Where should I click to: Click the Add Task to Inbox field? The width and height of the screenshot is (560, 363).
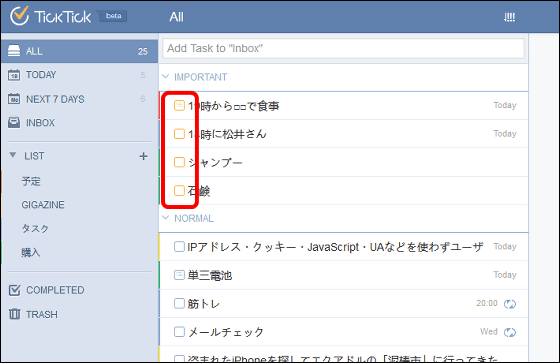(x=343, y=48)
